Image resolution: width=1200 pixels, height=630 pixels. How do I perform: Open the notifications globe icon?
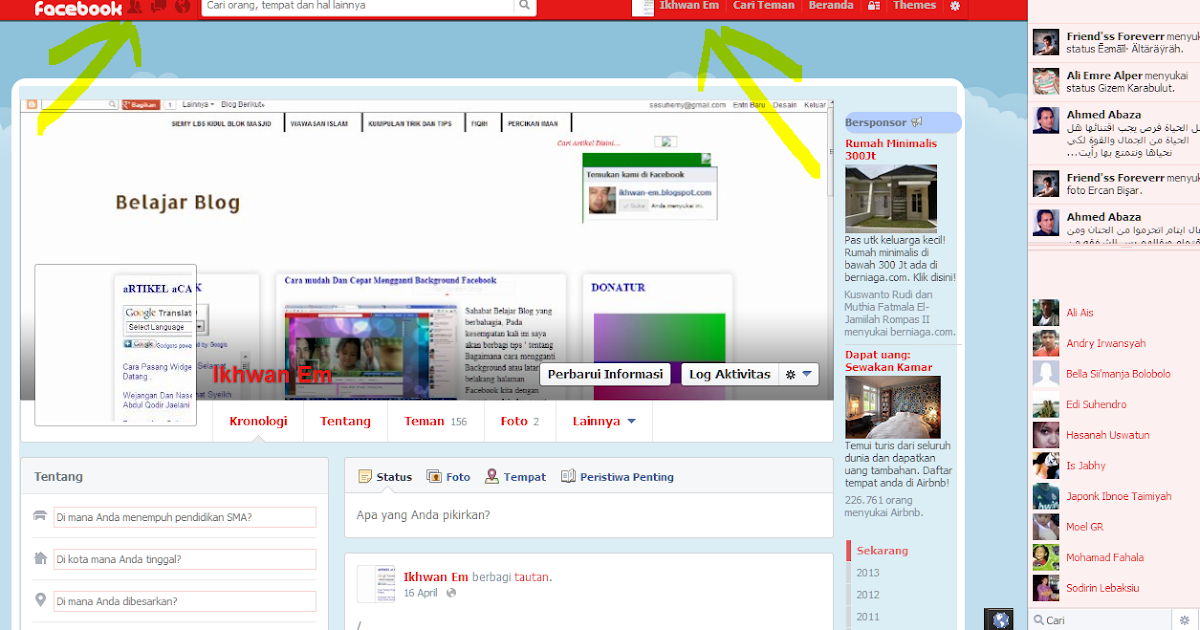(x=182, y=7)
